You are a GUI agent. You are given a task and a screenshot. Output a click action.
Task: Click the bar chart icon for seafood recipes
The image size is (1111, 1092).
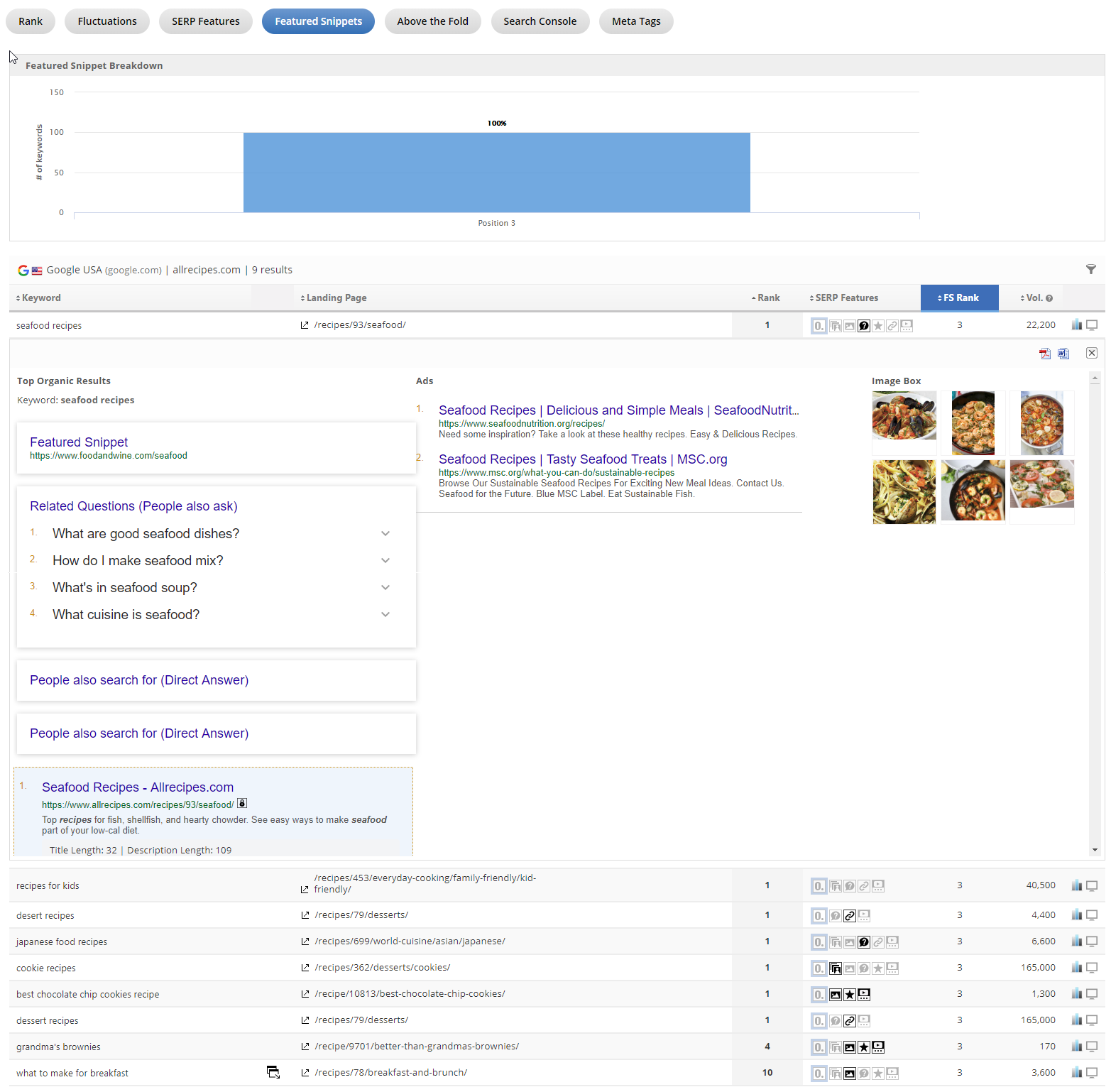1076,325
